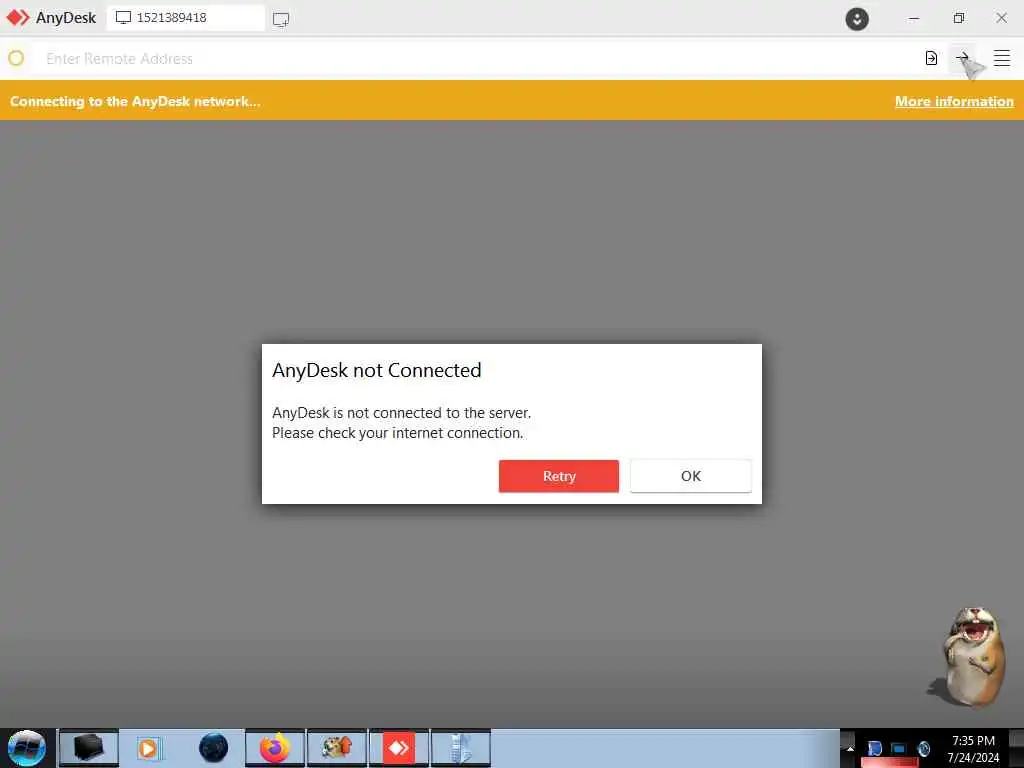
Task: Open the dark globe taskbar app
Action: (x=214, y=748)
